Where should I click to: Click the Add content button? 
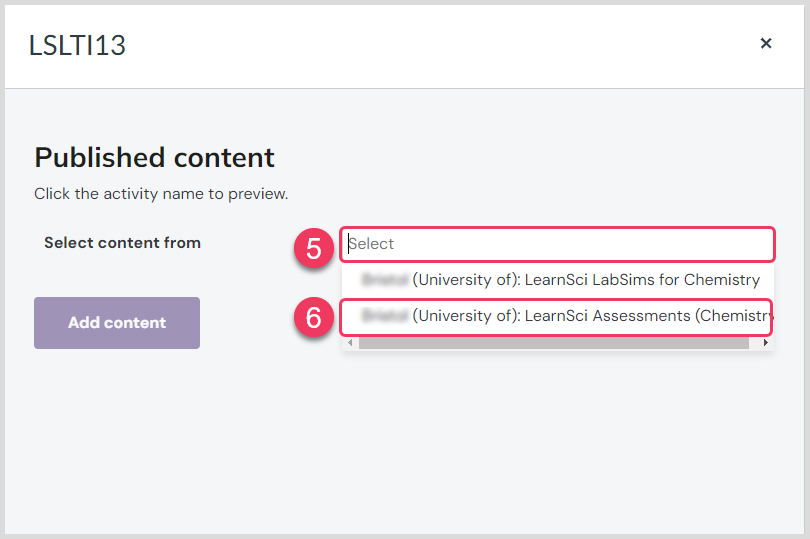(117, 323)
